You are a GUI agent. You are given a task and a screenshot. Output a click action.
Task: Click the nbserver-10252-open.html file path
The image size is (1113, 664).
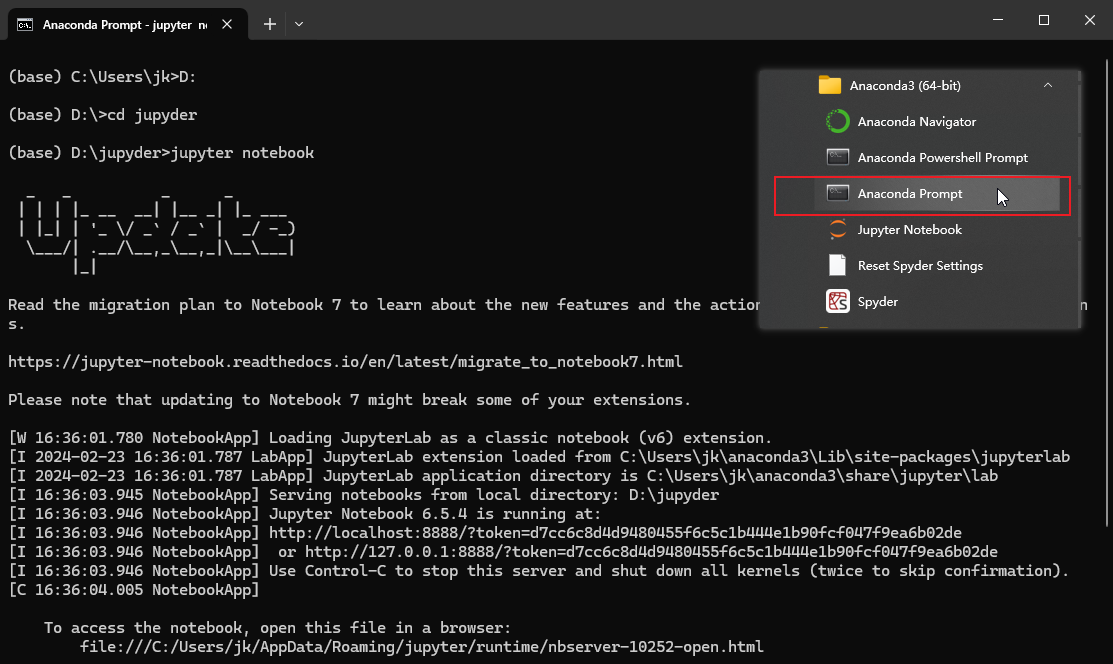(x=422, y=647)
